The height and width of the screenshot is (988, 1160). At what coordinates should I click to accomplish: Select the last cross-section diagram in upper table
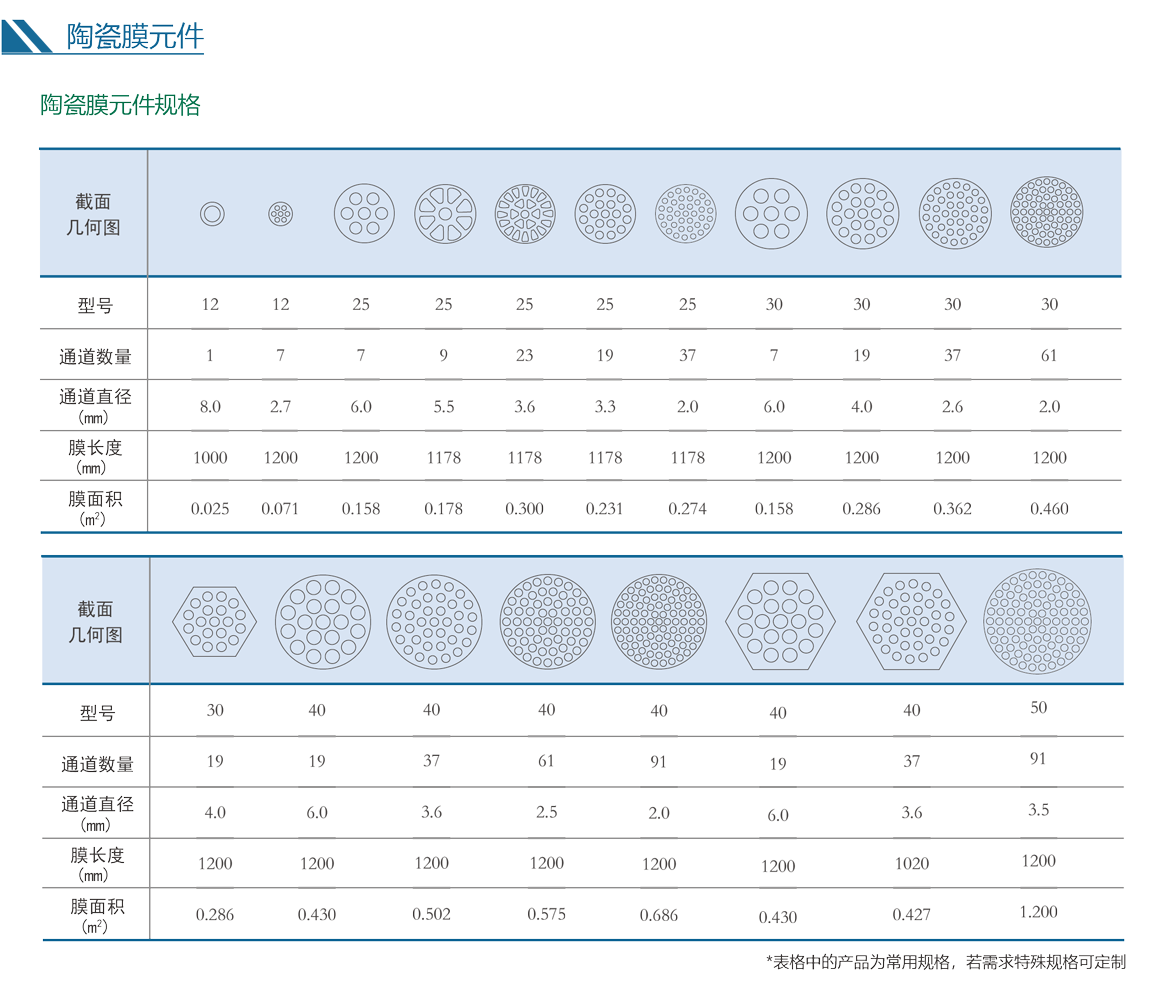pyautogui.click(x=1046, y=213)
